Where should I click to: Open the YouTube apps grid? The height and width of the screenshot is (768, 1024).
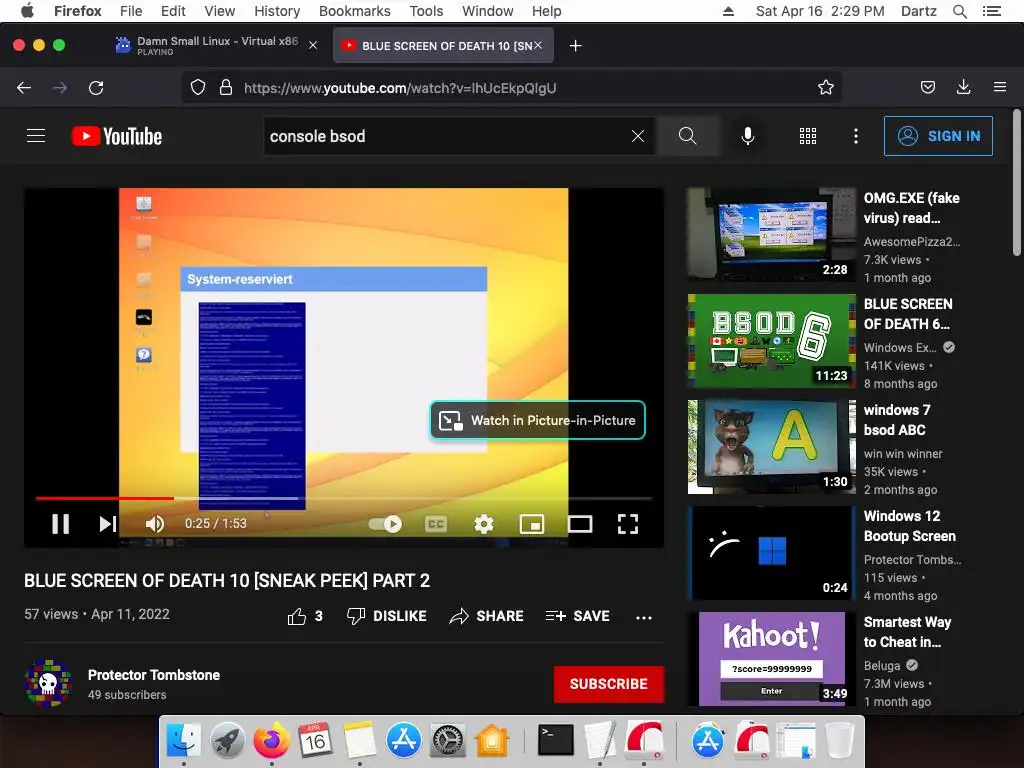[808, 136]
